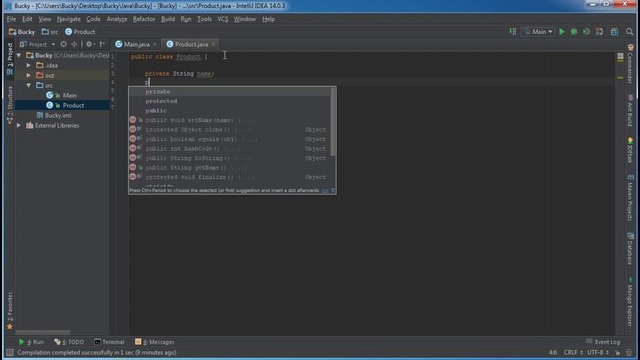640x360 pixels.
Task: Open the Navigate menu
Action: [x=69, y=19]
